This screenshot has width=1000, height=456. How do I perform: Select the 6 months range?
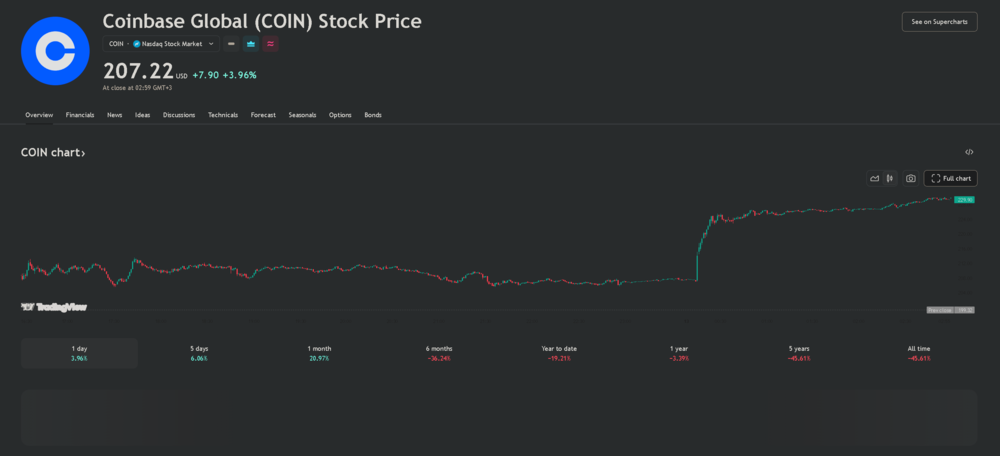(439, 353)
